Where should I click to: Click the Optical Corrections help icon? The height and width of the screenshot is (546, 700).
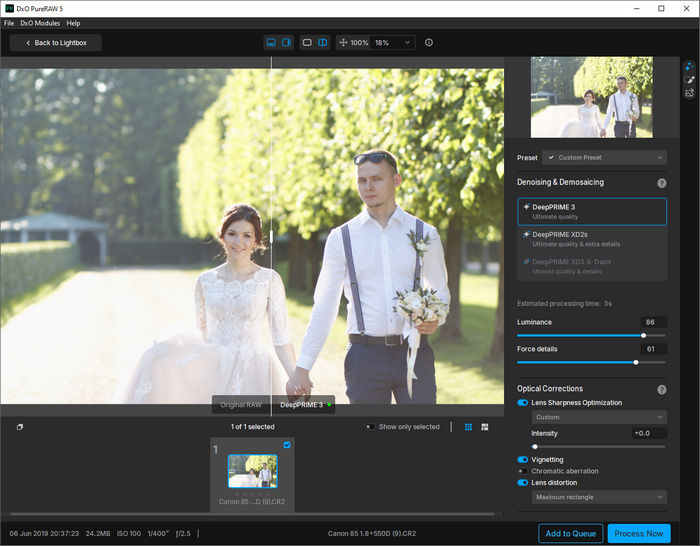pos(661,389)
